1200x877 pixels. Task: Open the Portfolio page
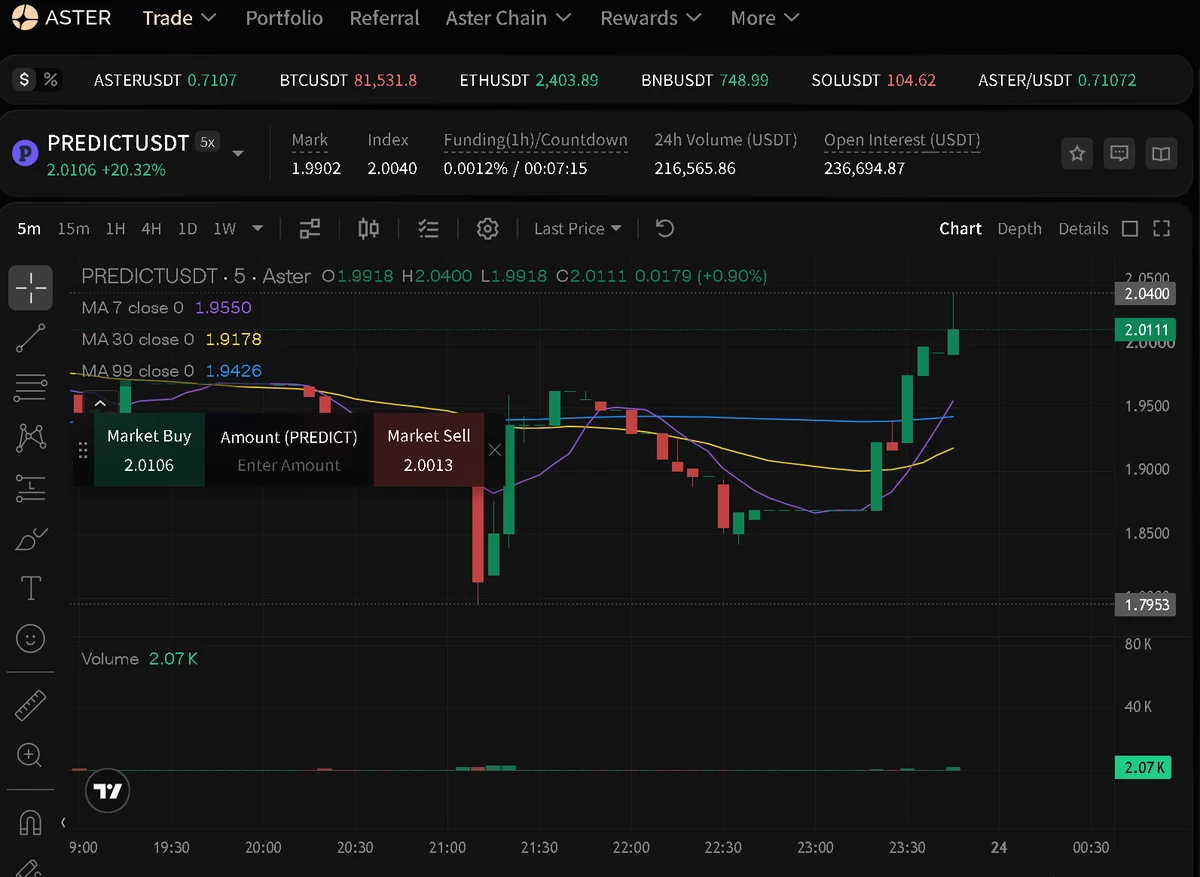pyautogui.click(x=284, y=18)
